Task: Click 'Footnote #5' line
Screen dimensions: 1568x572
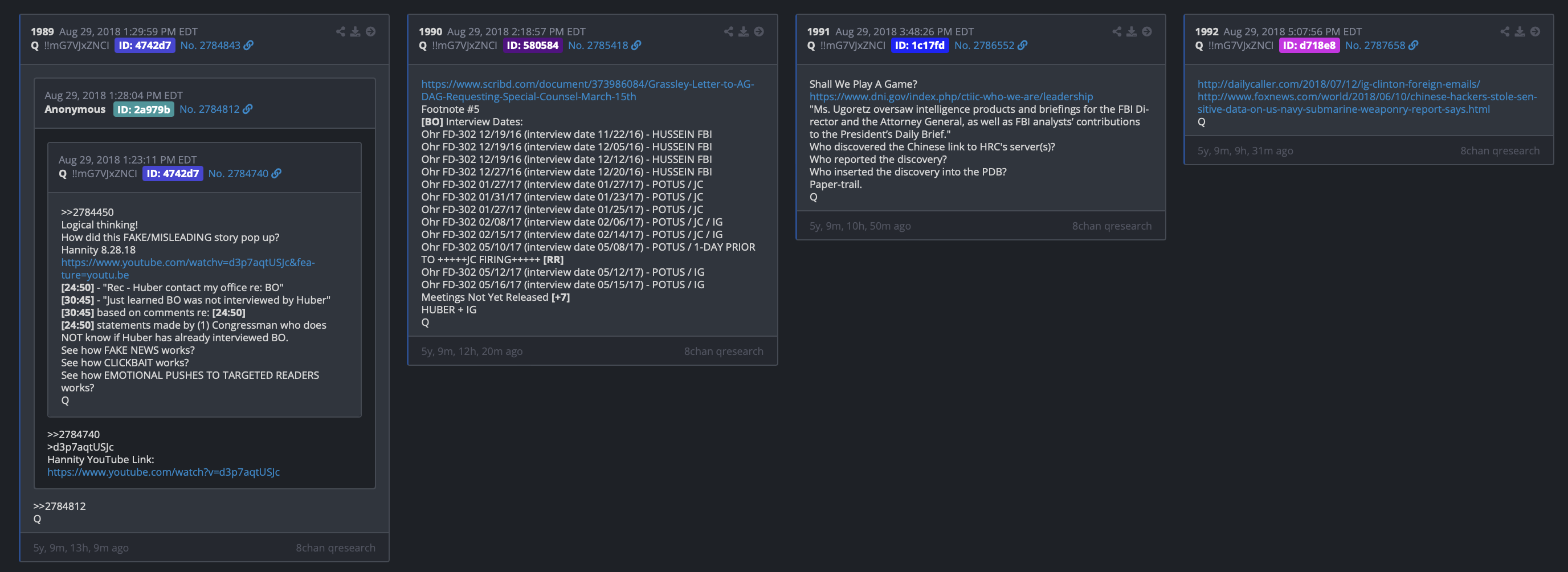Action: point(451,109)
